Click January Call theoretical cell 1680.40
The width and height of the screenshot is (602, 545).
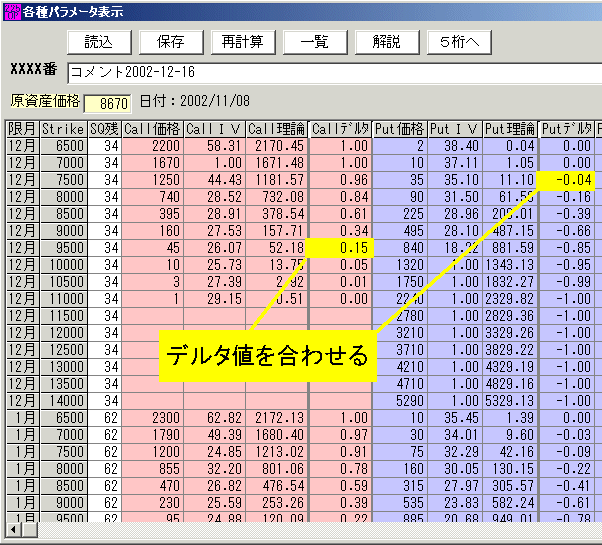276,435
